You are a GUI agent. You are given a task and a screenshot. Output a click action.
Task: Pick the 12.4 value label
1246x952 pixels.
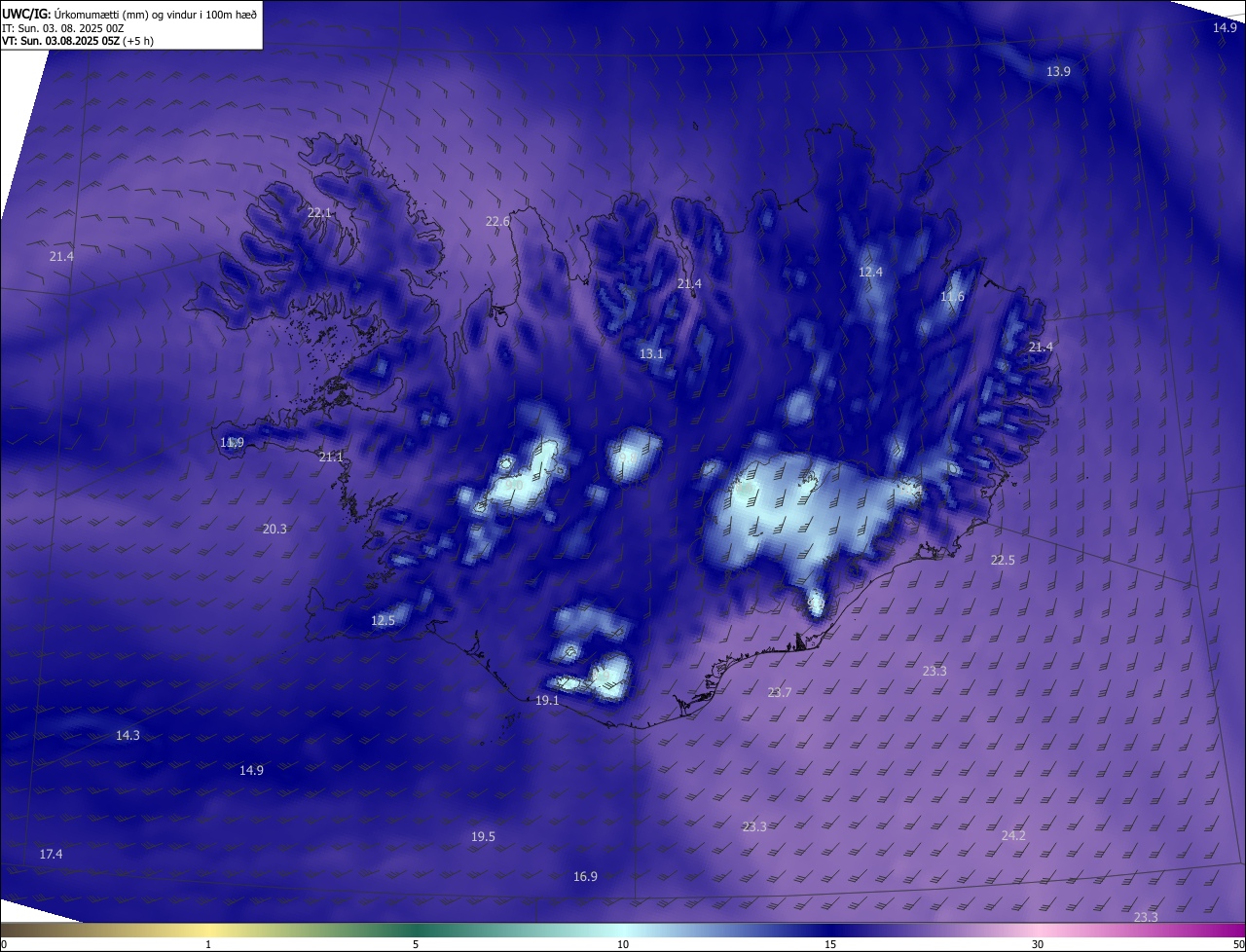(x=870, y=273)
